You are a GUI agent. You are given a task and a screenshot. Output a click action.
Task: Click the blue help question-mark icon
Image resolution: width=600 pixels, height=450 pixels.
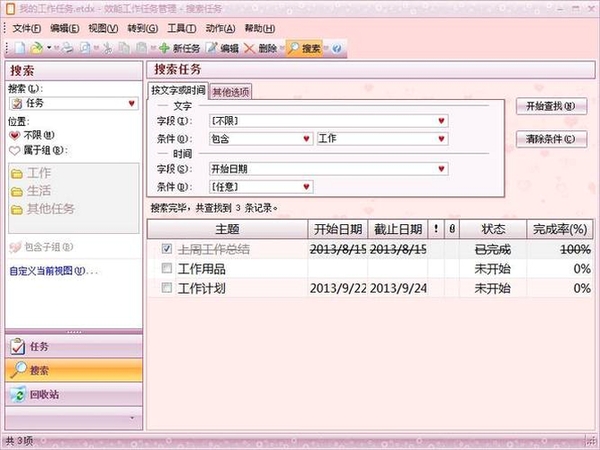pyautogui.click(x=336, y=49)
